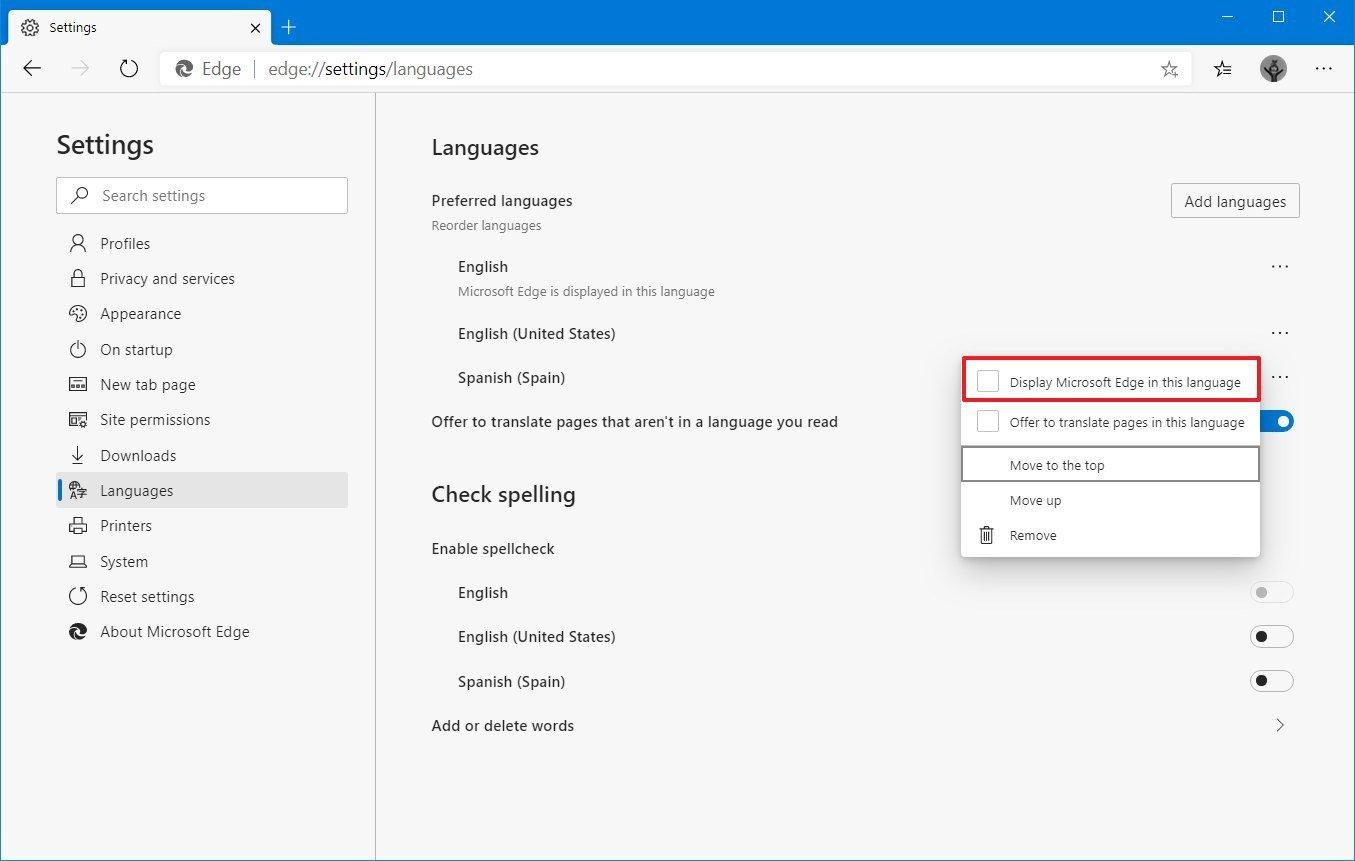The width and height of the screenshot is (1355, 861).
Task: Open 'Privacy and services' settings
Action: click(167, 278)
